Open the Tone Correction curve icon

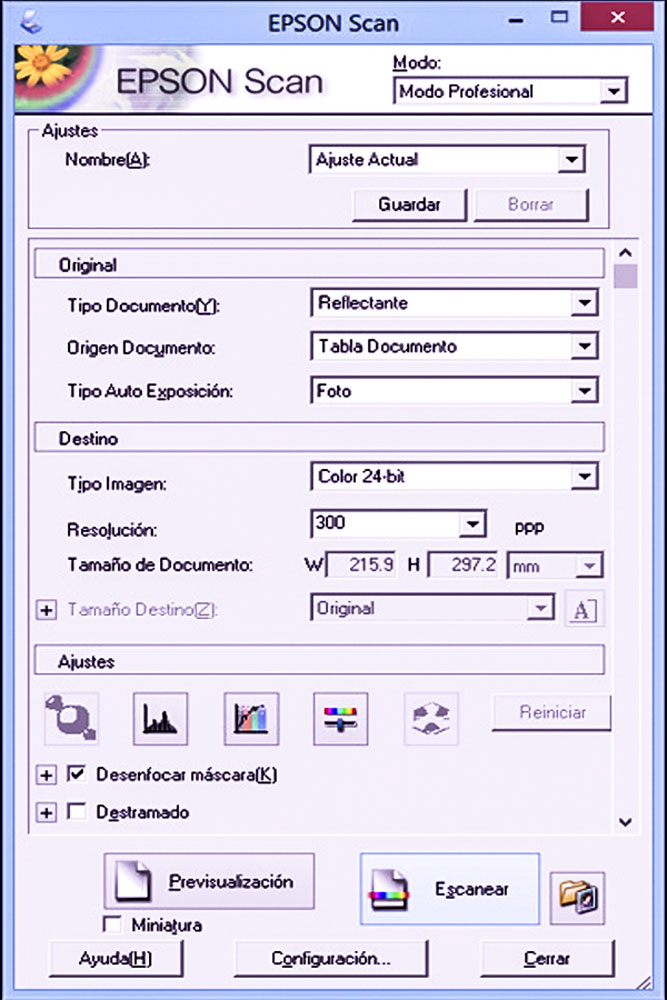[x=251, y=718]
